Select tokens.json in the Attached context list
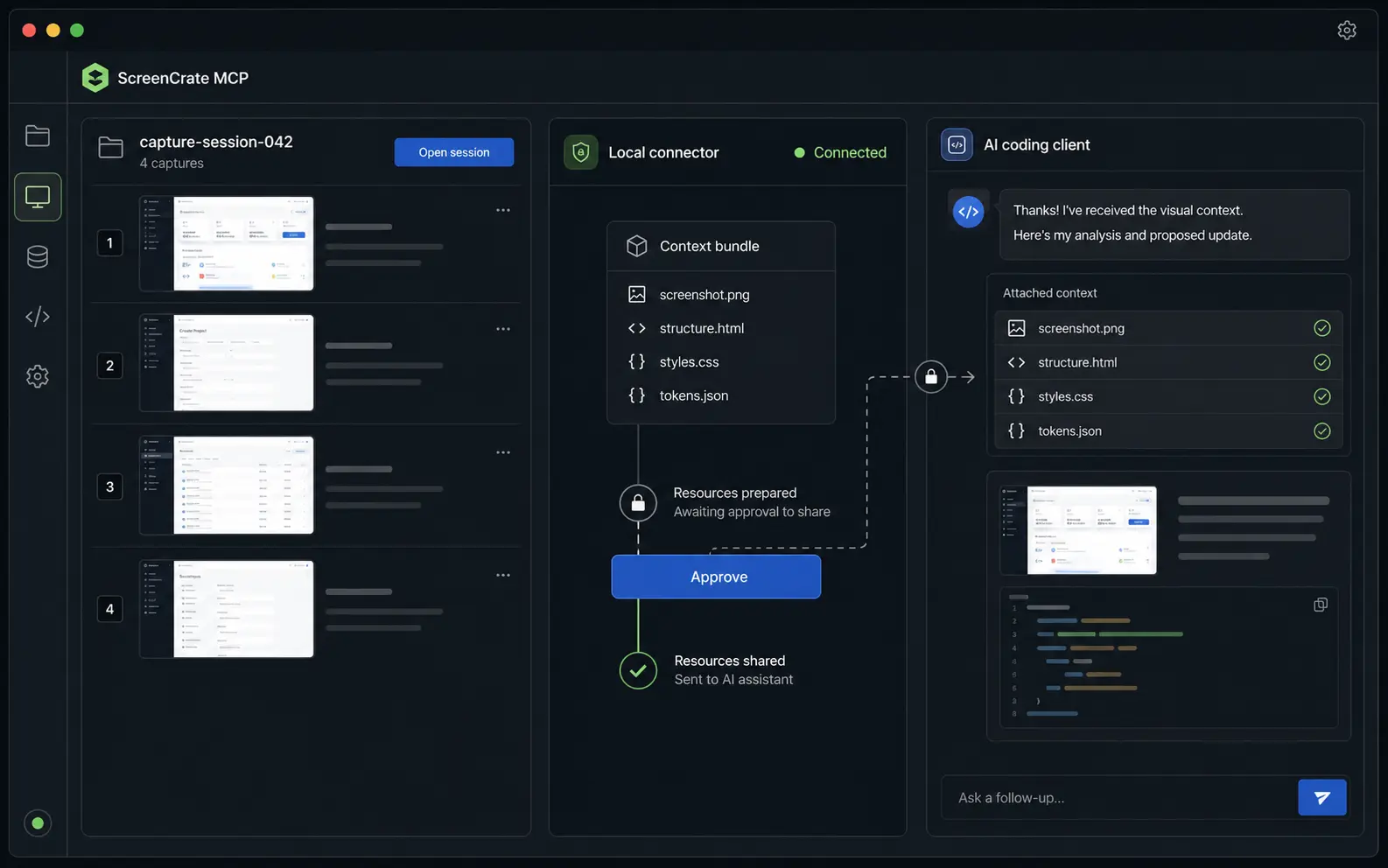1388x868 pixels. (1169, 430)
